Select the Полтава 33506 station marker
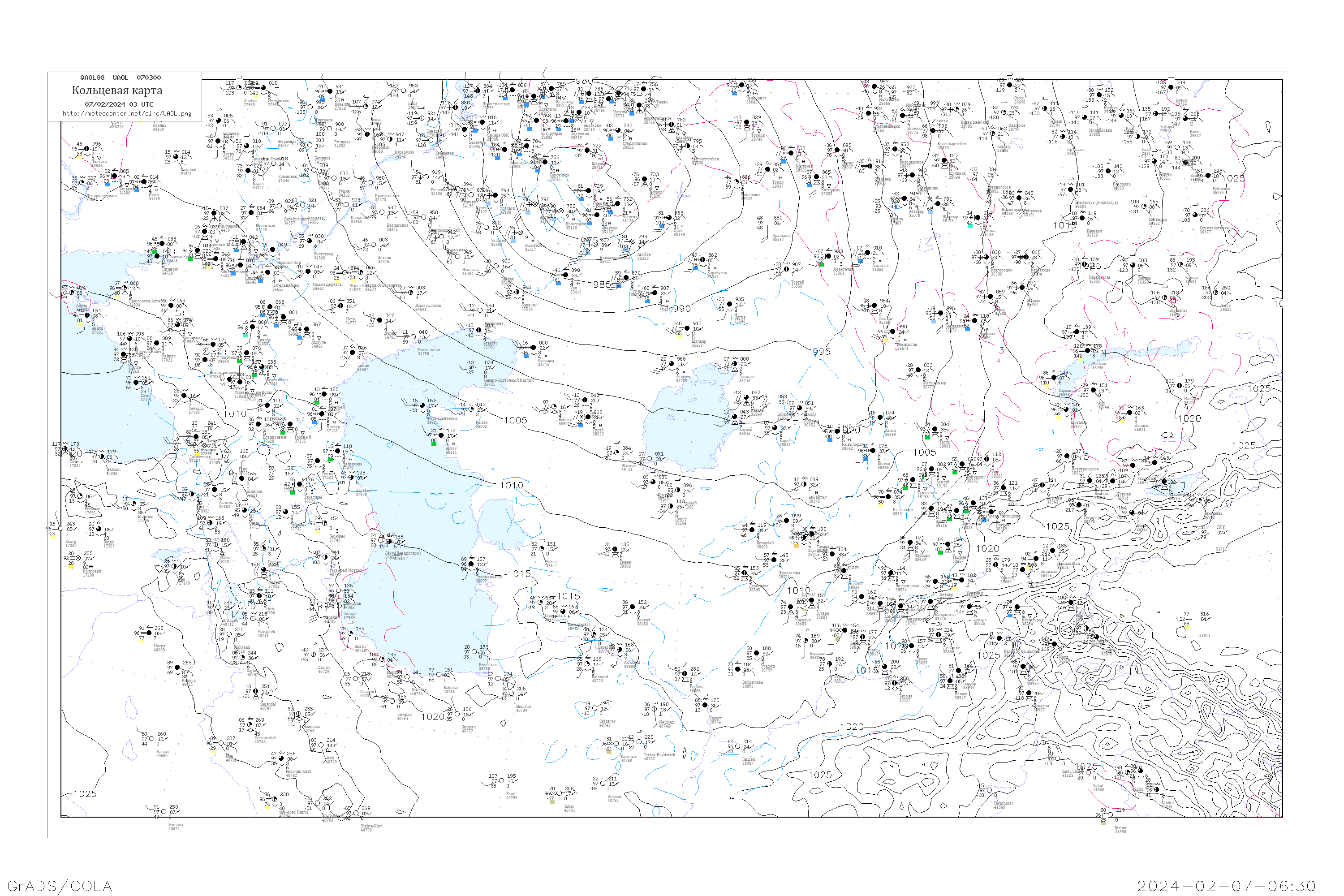This screenshot has height=896, width=1344. point(87,149)
